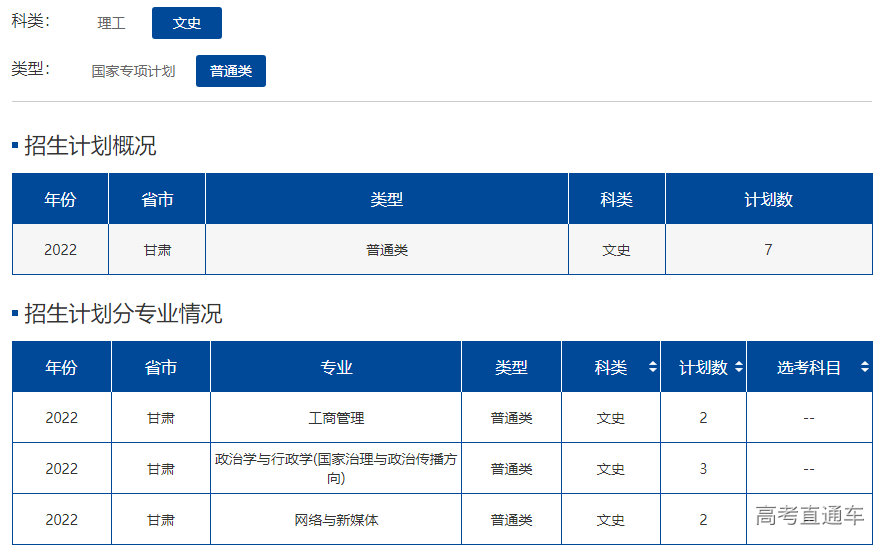Select the 网络与新媒体 major row
The height and width of the screenshot is (555, 893).
tap(336, 519)
